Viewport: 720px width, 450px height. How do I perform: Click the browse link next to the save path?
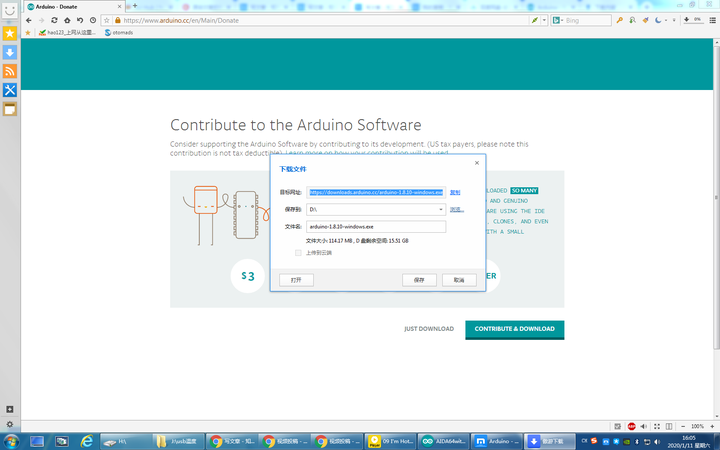pyautogui.click(x=457, y=209)
